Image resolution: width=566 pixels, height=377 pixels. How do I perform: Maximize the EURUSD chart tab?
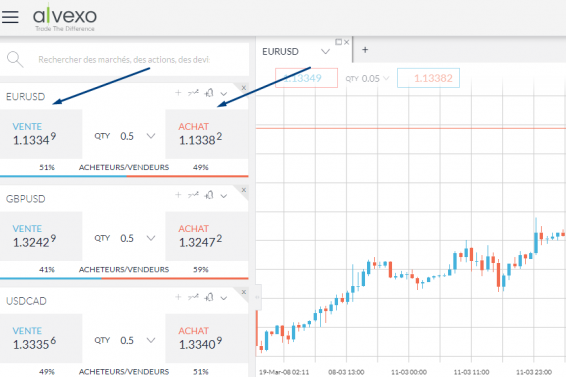click(x=338, y=42)
